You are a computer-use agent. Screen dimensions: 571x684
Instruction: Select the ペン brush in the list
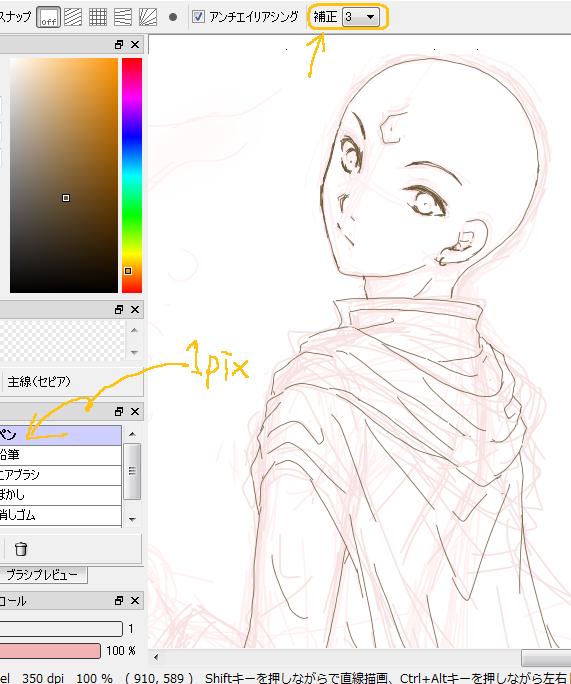point(61,435)
